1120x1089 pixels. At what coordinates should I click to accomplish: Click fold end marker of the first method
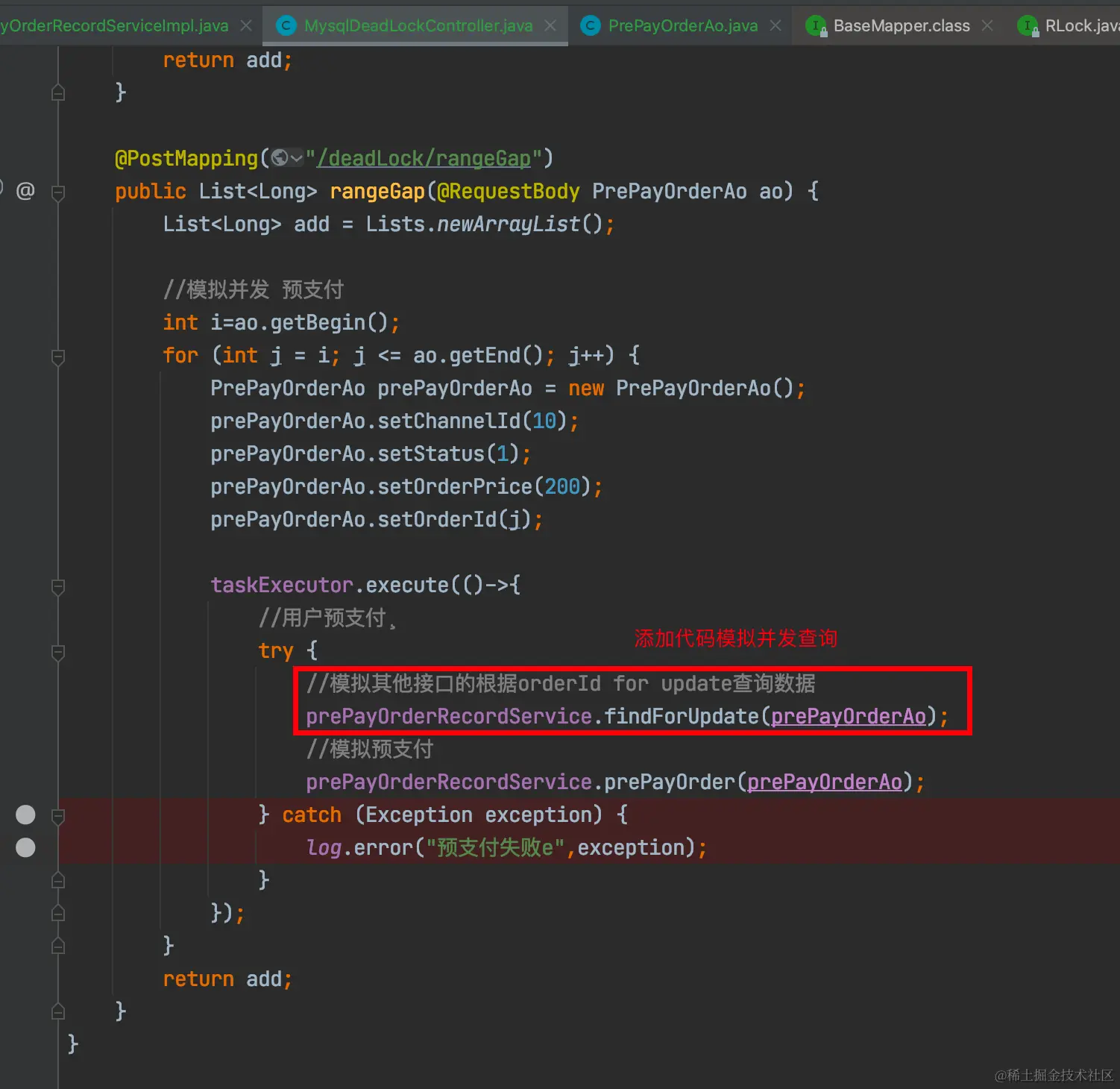58,92
